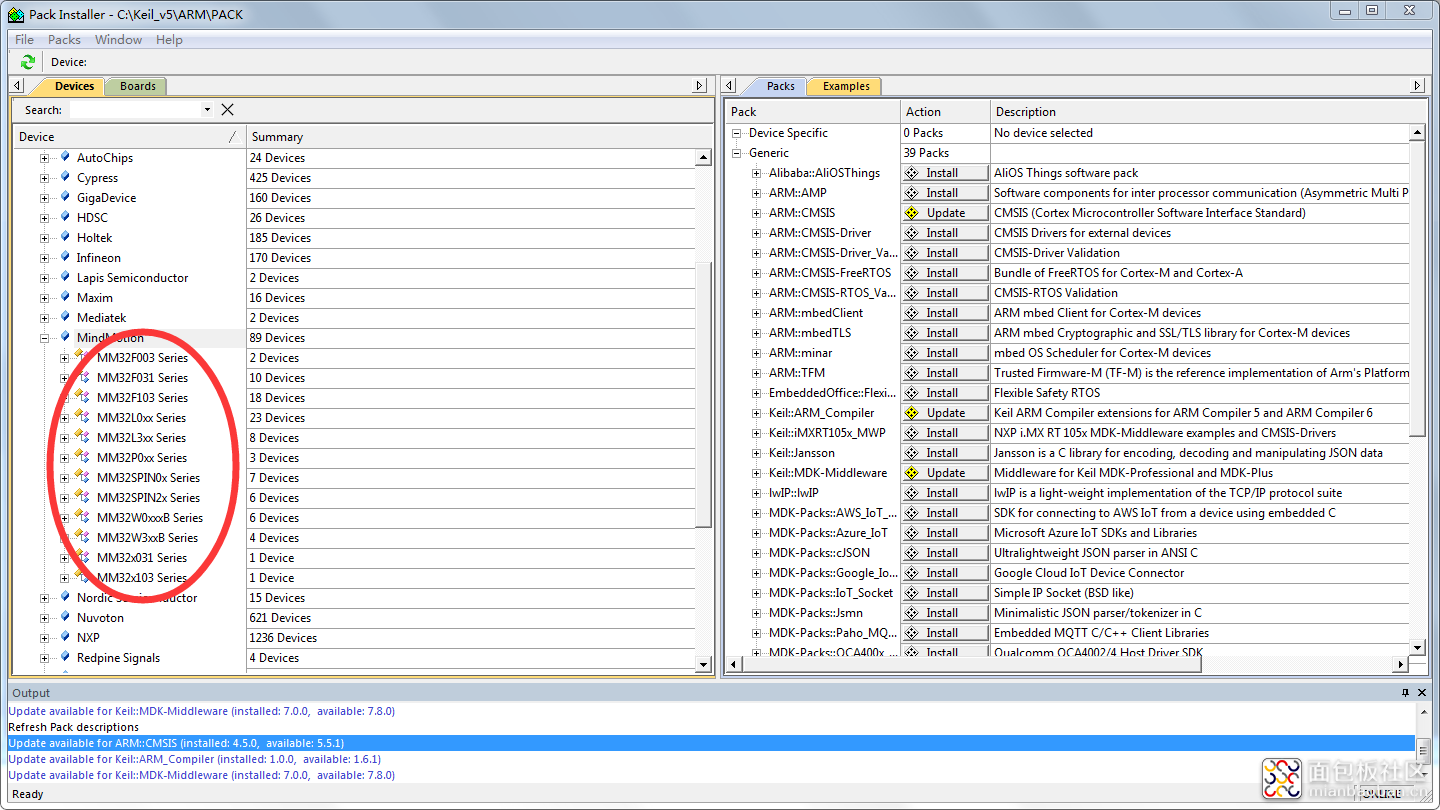The image size is (1440, 810).
Task: Select the Lapis Semiconductor vendor row
Action: [130, 278]
